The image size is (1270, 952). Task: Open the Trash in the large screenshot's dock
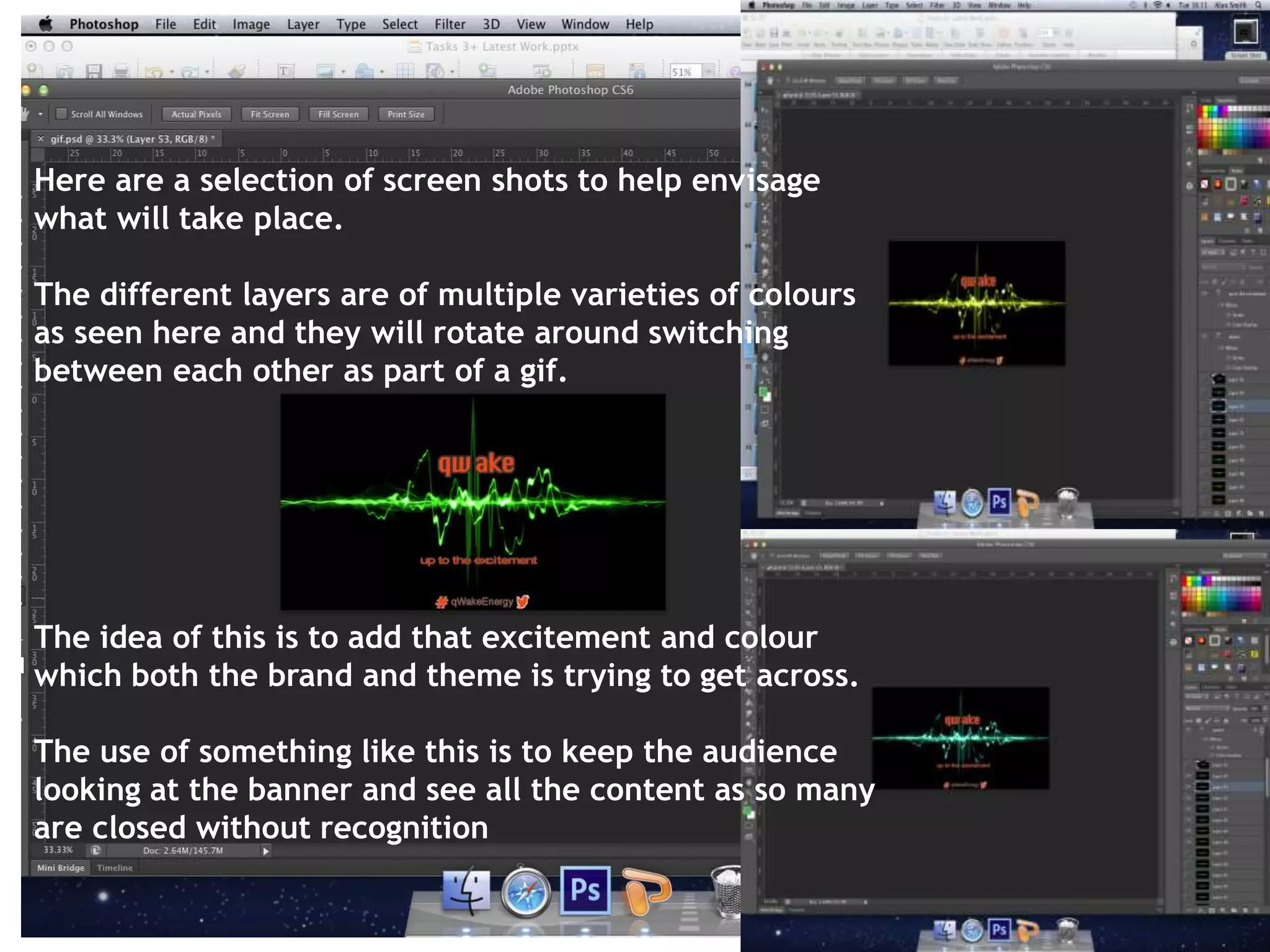click(x=727, y=892)
